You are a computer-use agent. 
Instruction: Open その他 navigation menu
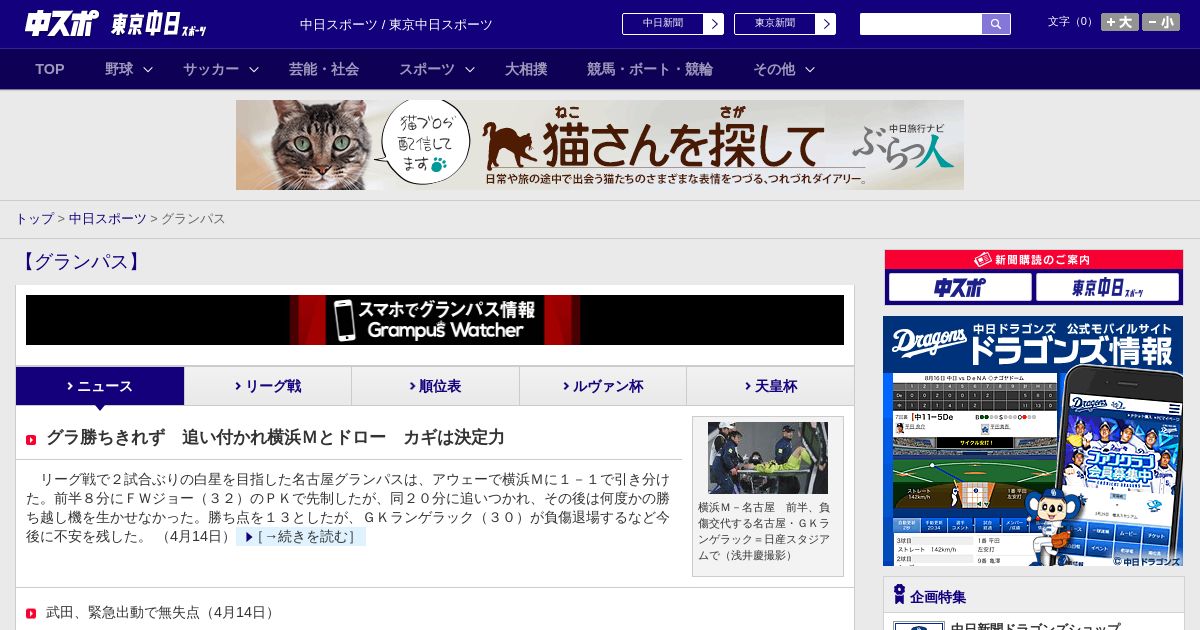tap(774, 69)
